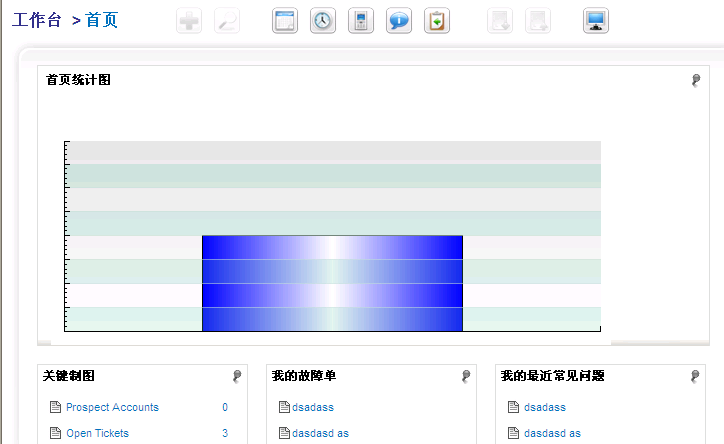Open the Open Tickets link

[x=97, y=434]
